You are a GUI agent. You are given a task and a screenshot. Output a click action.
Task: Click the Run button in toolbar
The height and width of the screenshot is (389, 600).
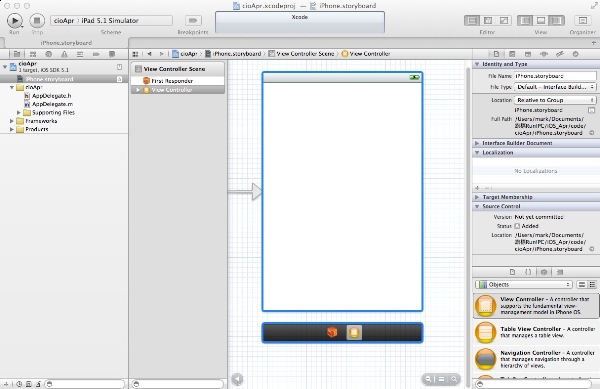coord(15,21)
